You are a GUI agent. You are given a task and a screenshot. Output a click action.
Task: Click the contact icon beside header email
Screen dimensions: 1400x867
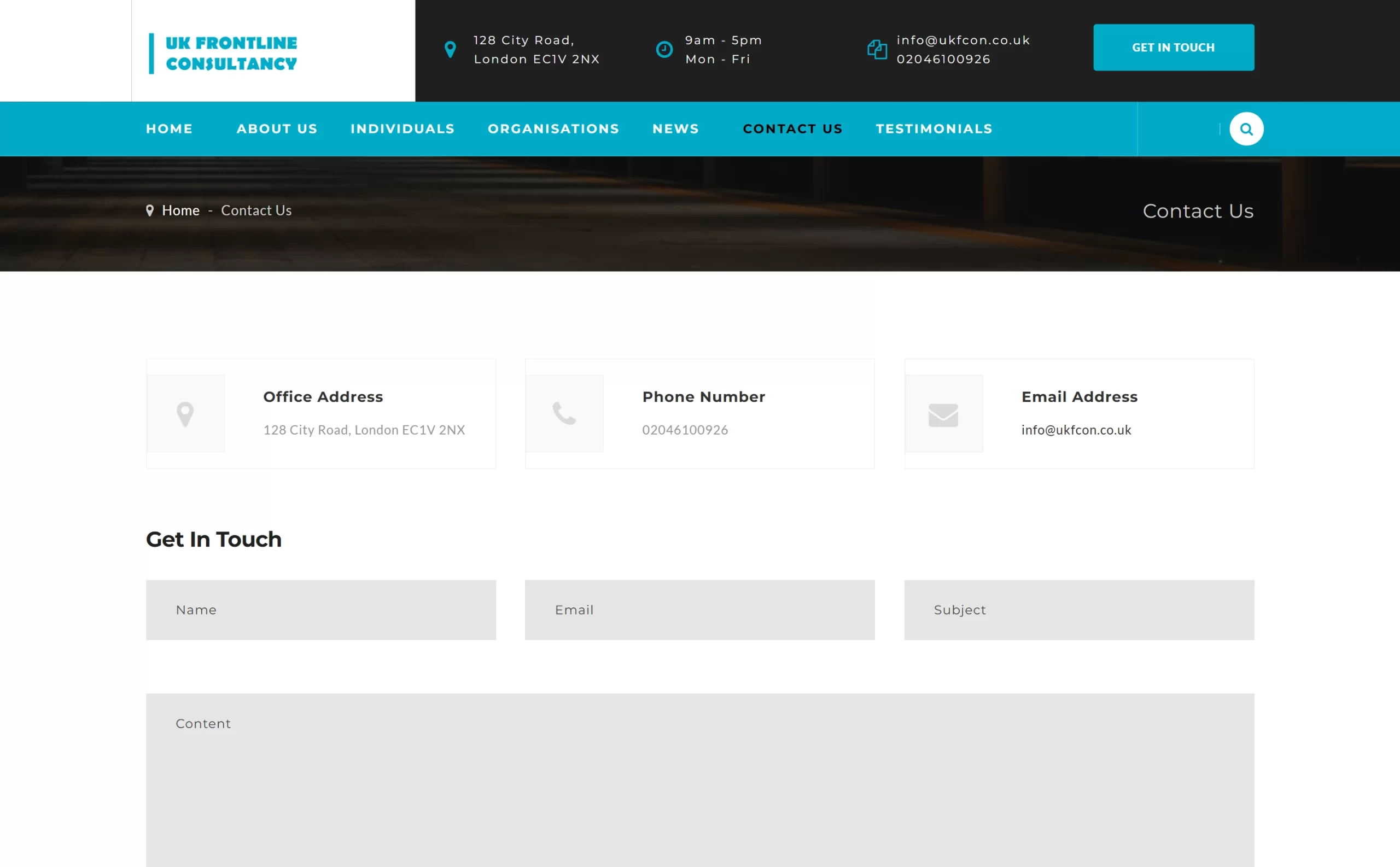point(876,49)
